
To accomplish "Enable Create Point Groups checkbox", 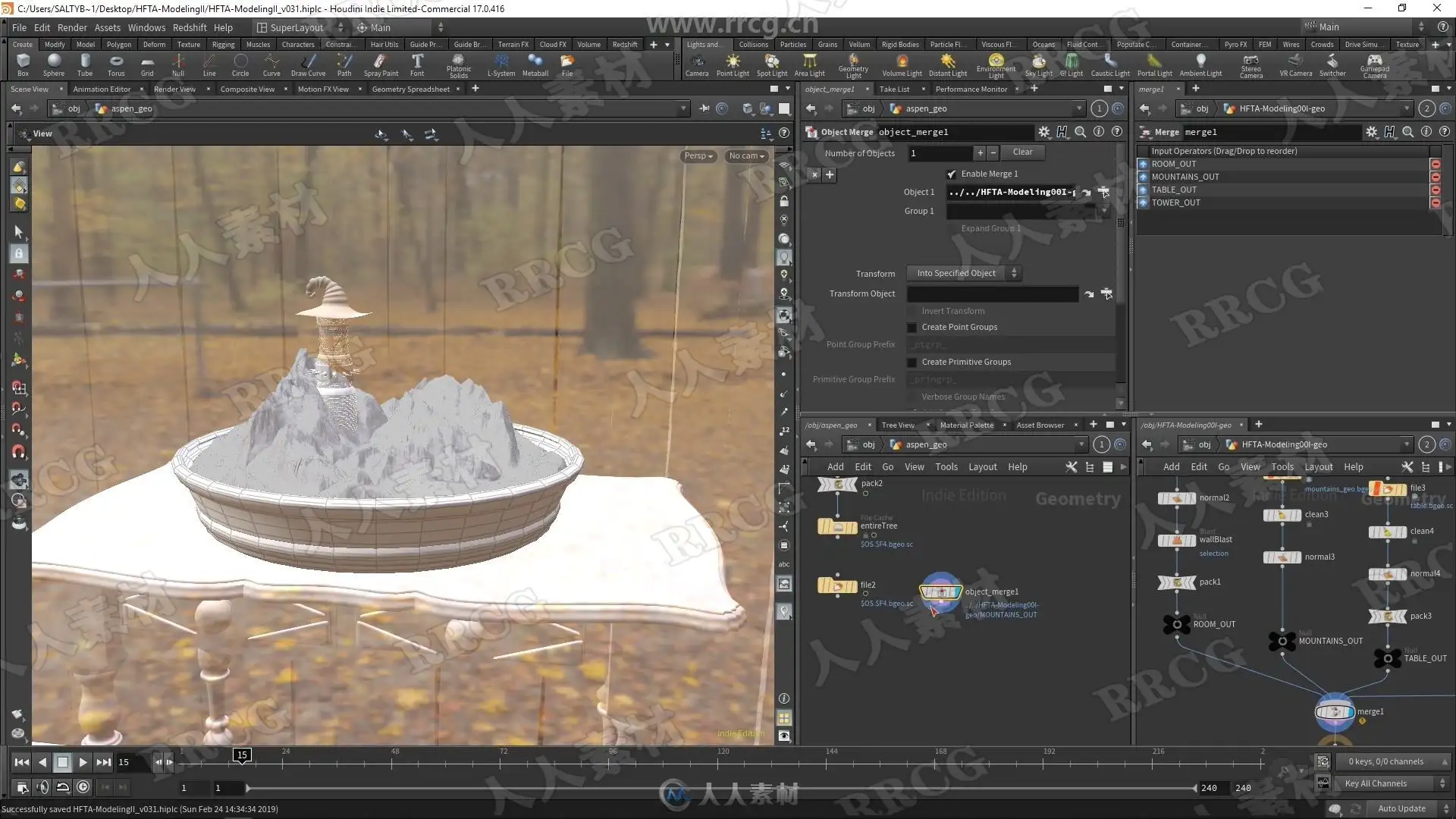I will coord(912,328).
